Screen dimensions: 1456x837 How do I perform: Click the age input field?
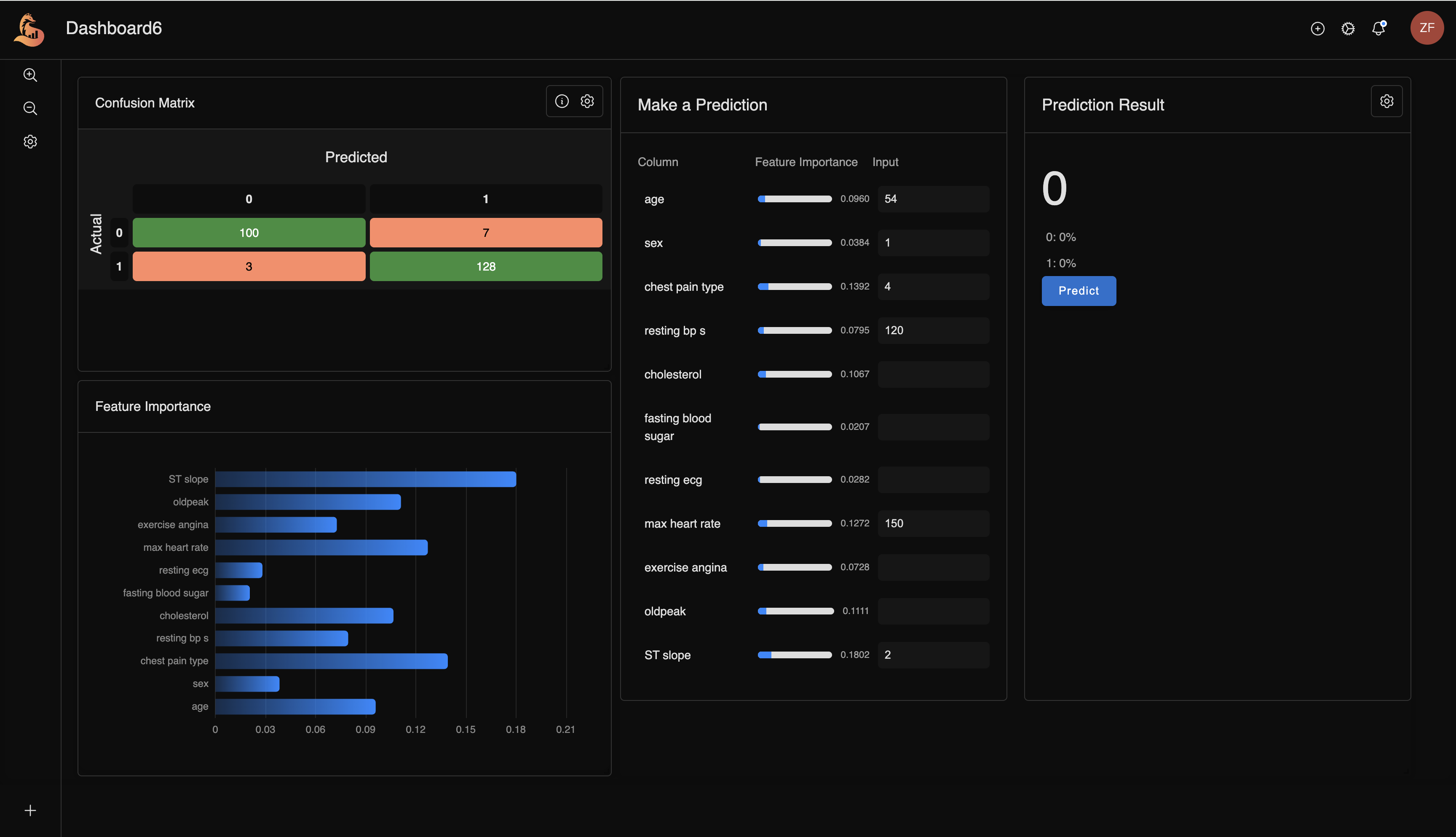click(933, 199)
